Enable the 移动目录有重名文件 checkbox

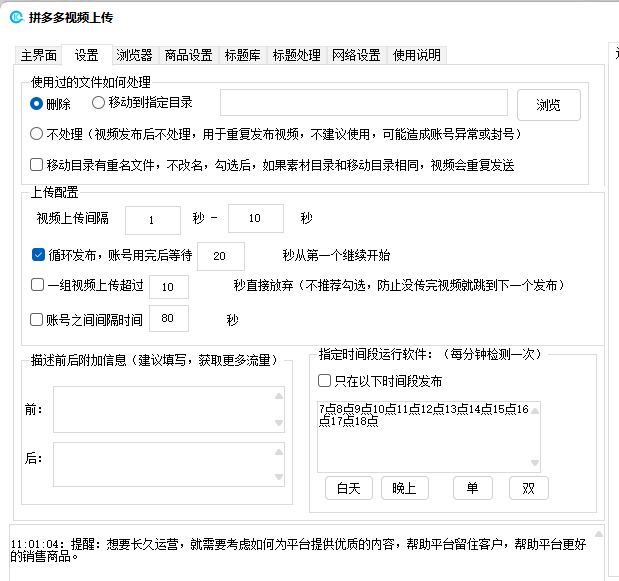37,165
